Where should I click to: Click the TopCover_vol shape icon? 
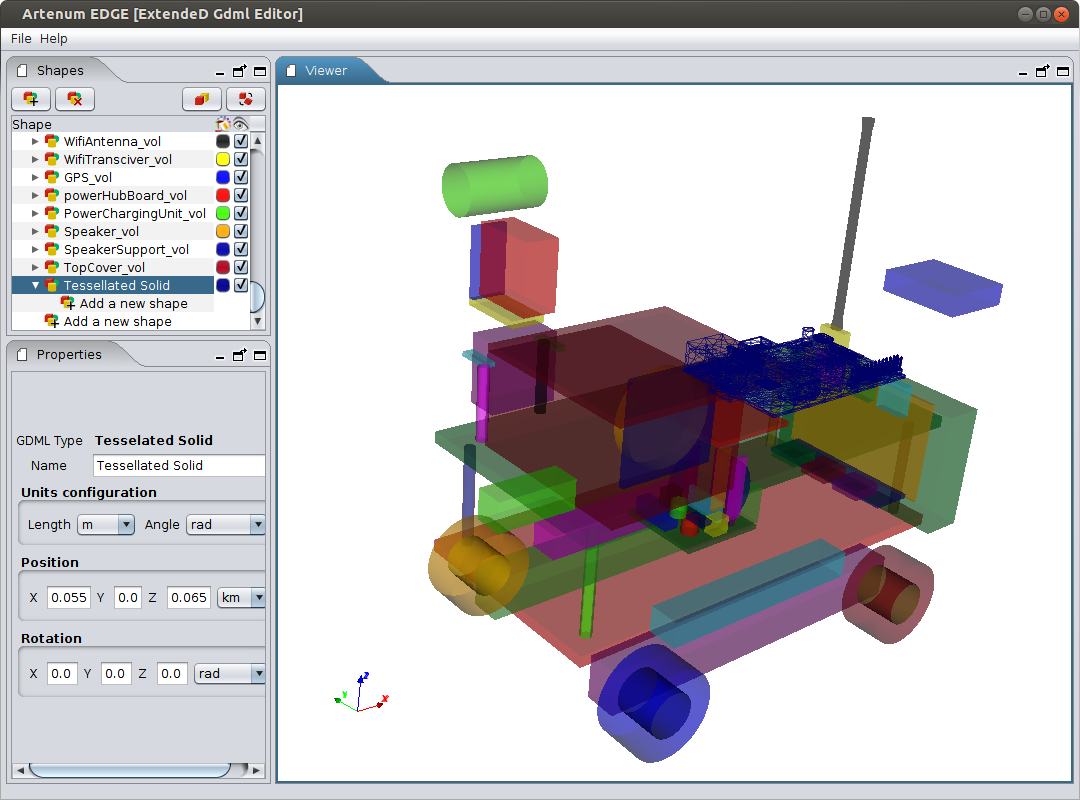pos(52,267)
